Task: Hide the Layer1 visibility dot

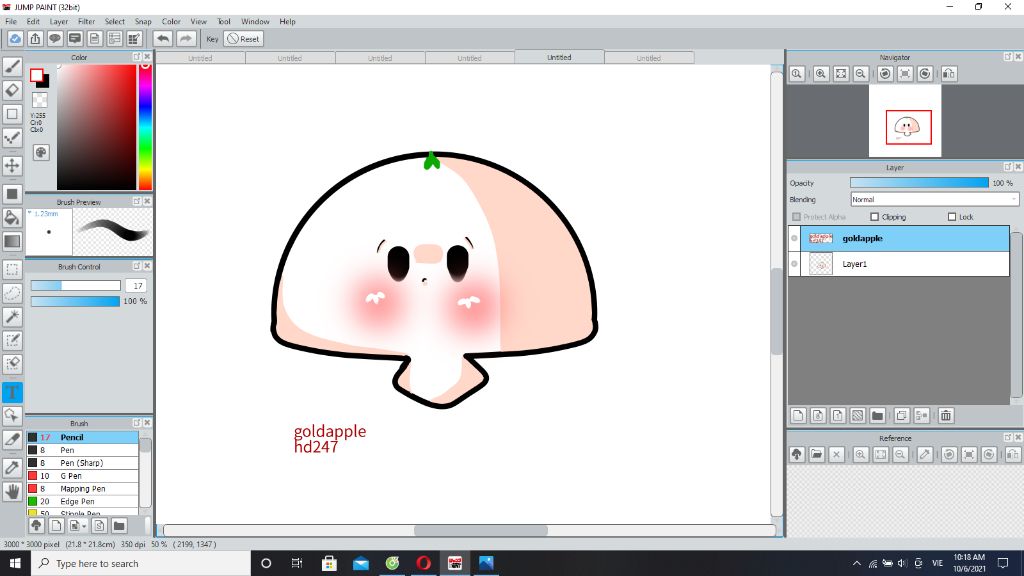Action: point(794,264)
